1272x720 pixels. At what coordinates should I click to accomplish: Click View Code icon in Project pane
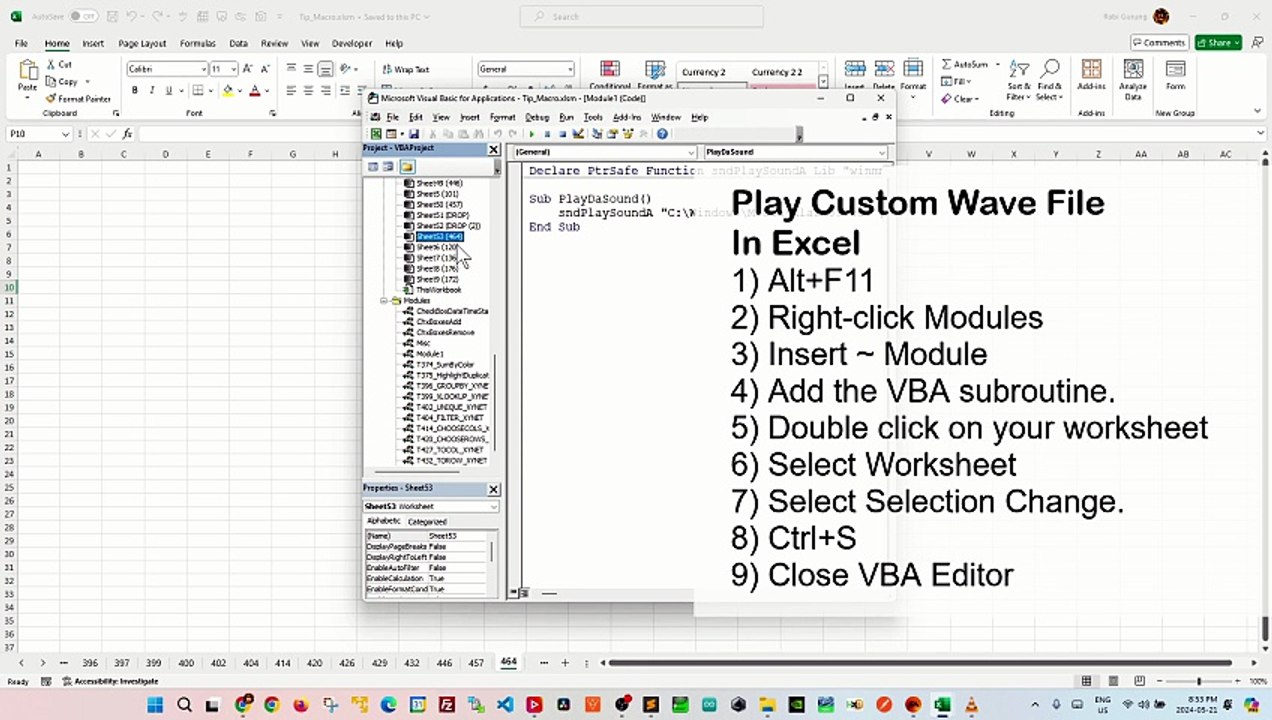pyautogui.click(x=373, y=167)
